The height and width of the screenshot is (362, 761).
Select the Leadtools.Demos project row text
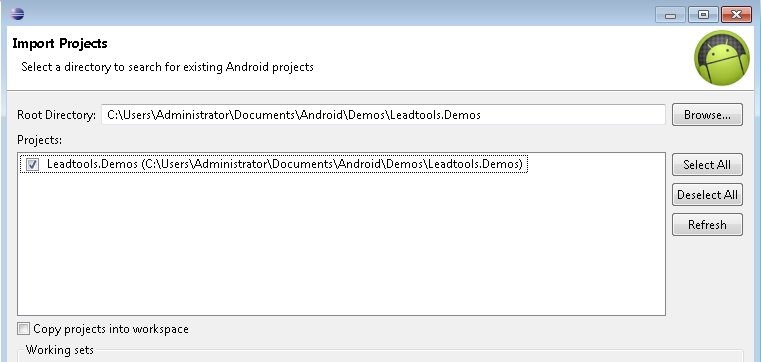tap(284, 164)
